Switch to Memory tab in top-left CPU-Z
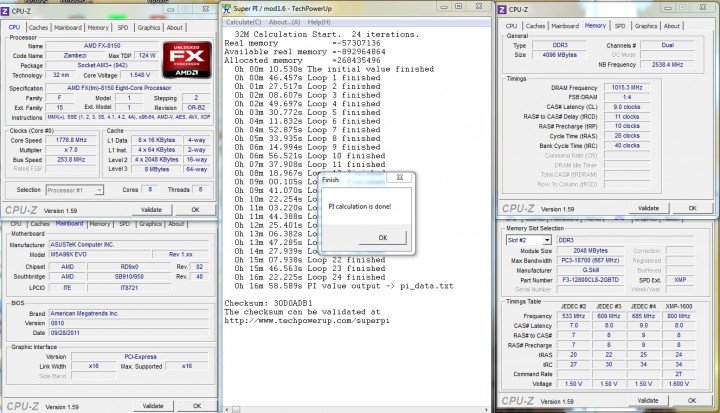The width and height of the screenshot is (720, 413). [98, 28]
